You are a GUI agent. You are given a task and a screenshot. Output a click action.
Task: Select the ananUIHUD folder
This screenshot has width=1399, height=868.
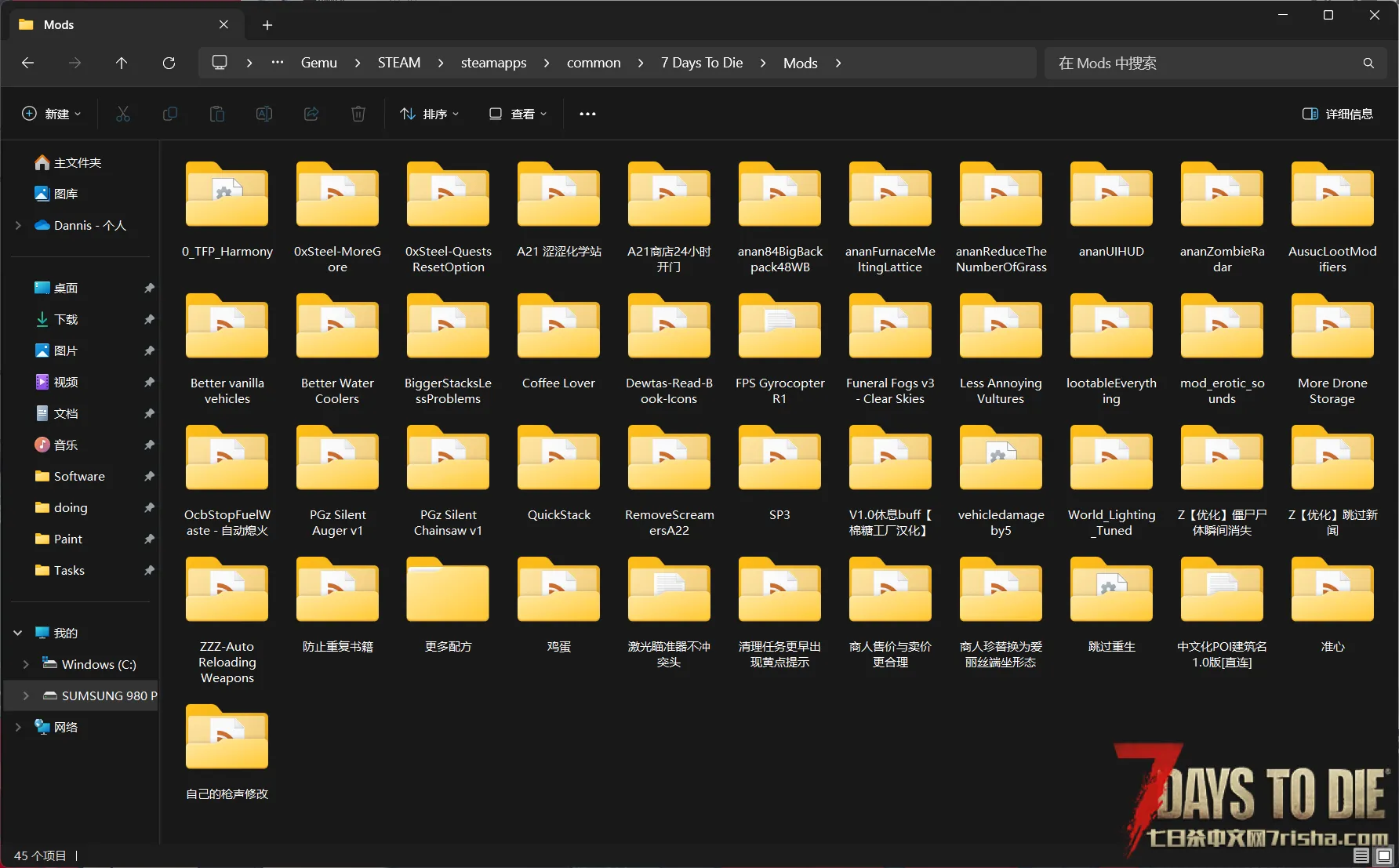coord(1111,209)
